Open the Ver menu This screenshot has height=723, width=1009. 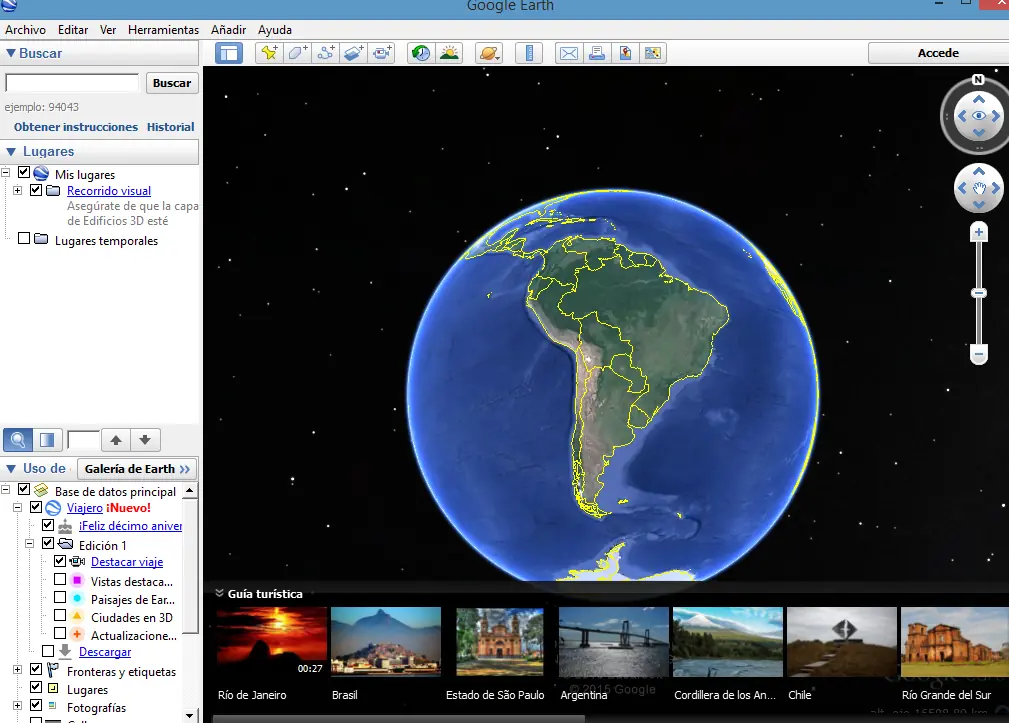107,30
